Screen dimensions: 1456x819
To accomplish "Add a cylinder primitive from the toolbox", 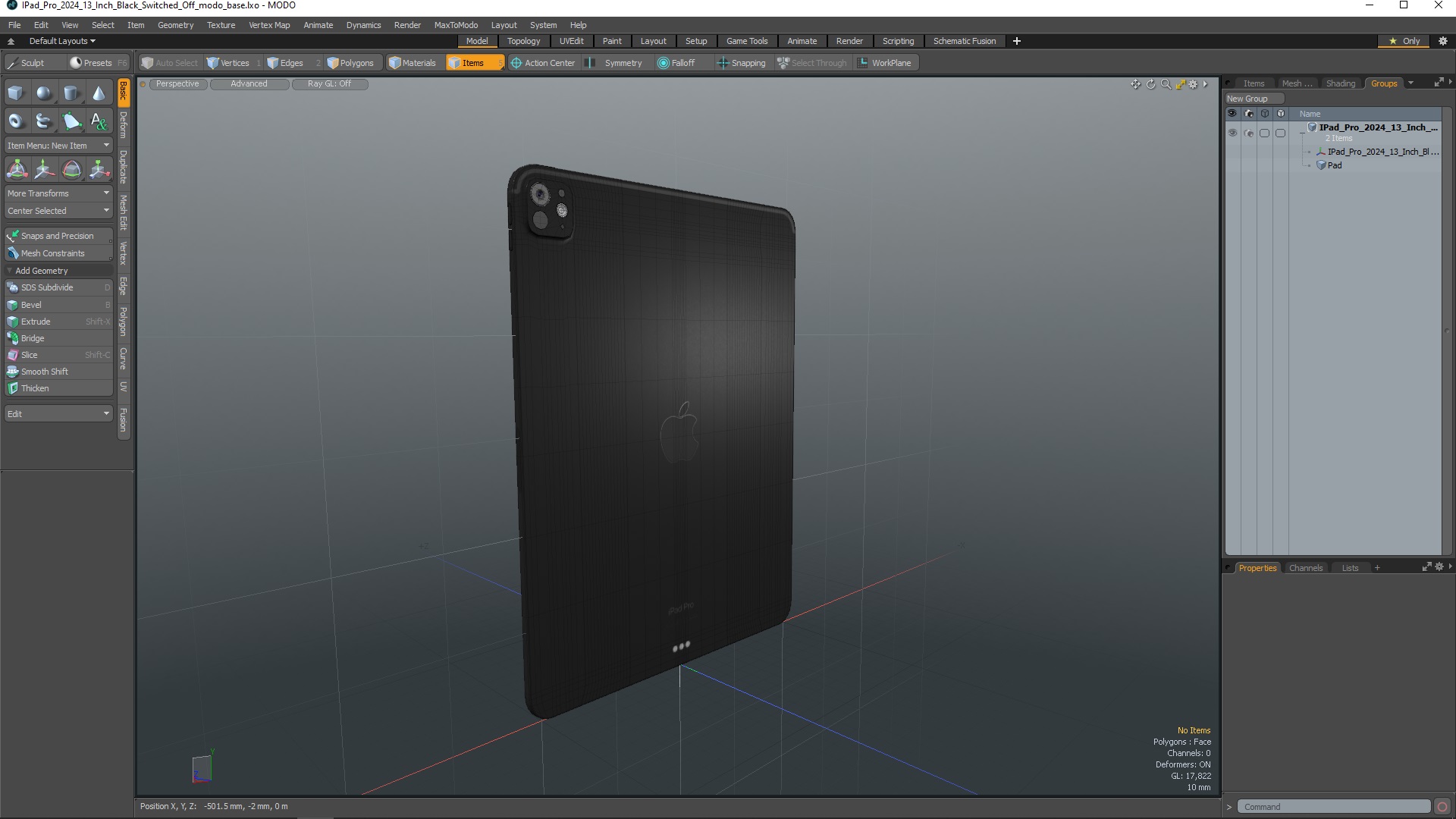I will coord(71,93).
